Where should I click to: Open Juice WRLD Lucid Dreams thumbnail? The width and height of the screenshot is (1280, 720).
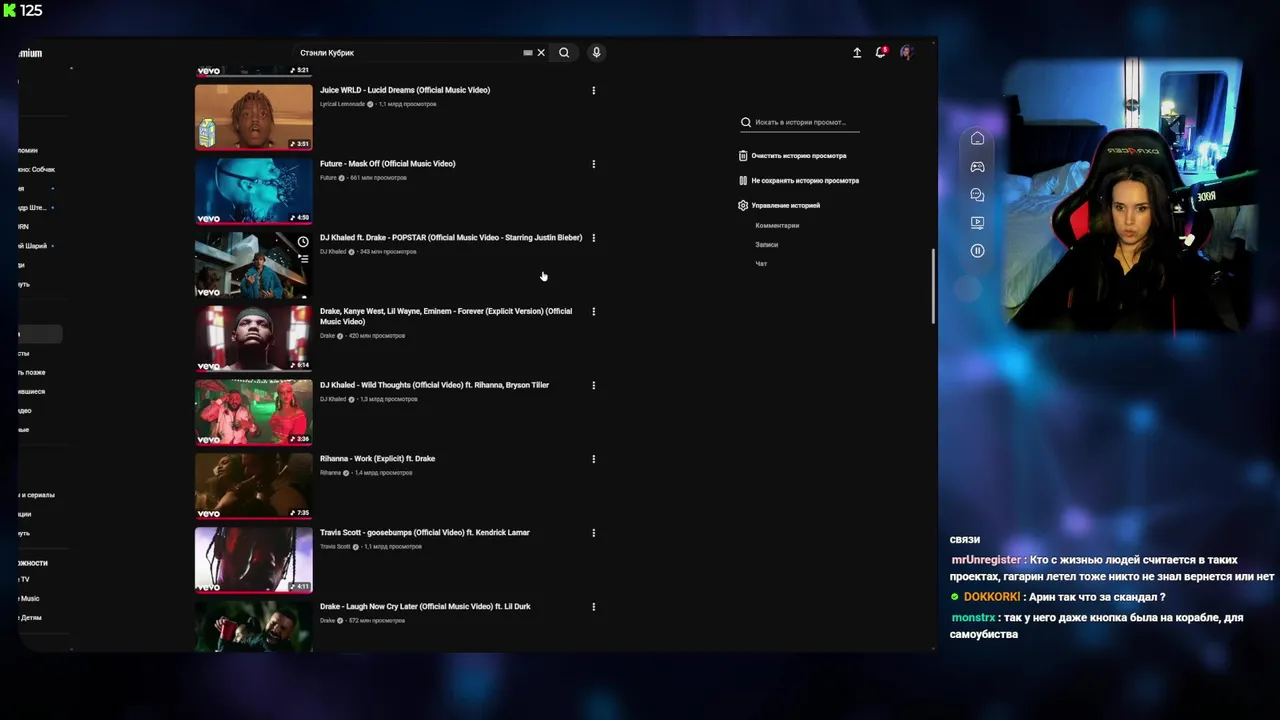[254, 117]
